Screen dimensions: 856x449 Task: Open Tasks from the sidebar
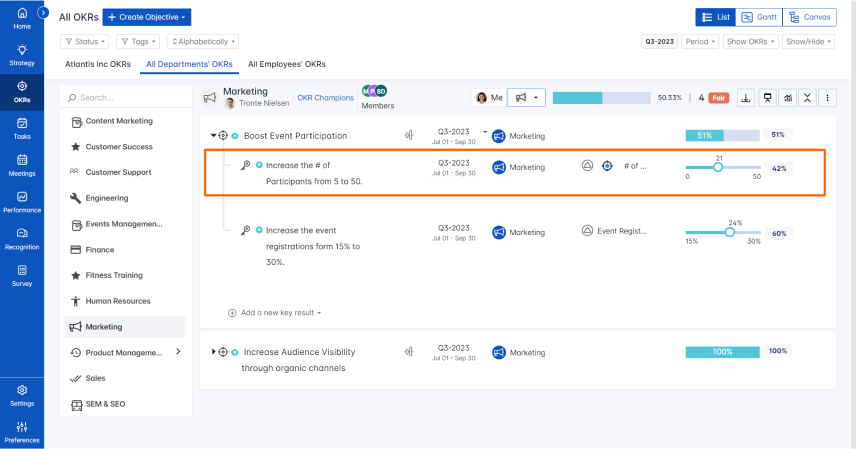pos(22,129)
